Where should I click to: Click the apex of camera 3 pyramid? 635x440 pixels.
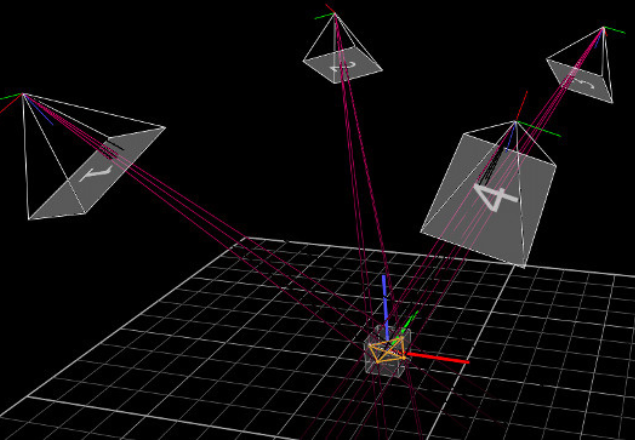point(603,28)
